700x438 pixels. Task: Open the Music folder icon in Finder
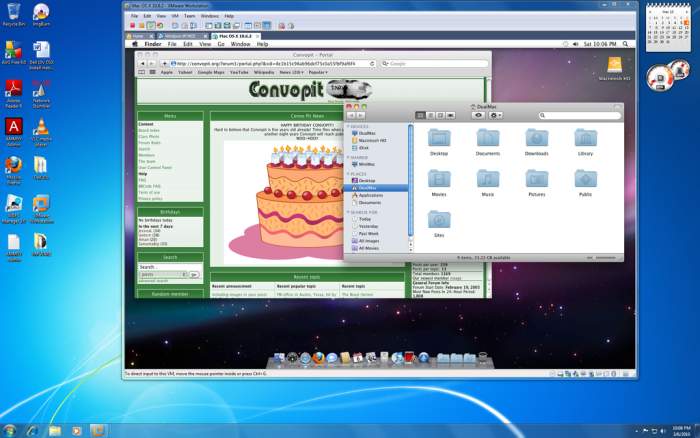pos(488,179)
